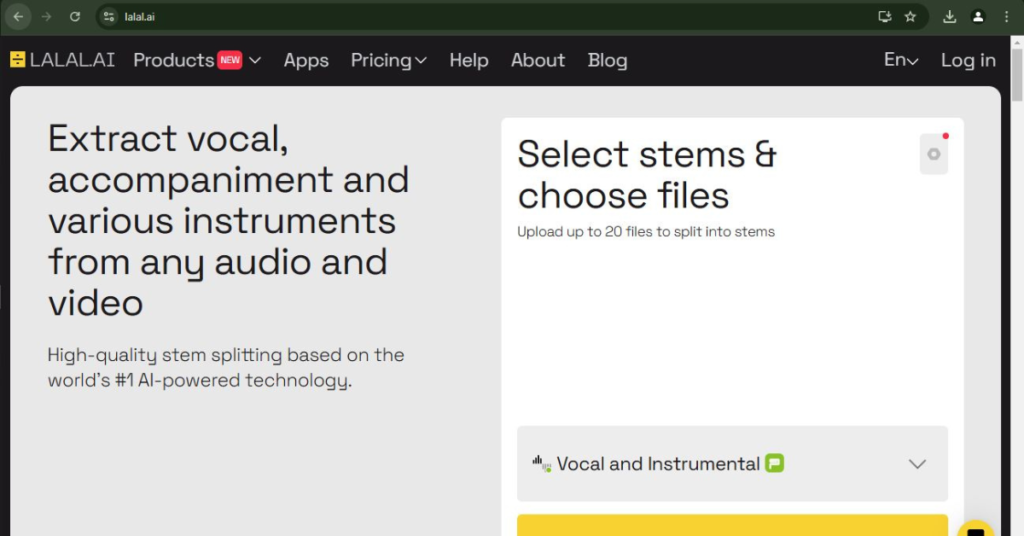Click the NEW badge next to Products
This screenshot has width=1024, height=536.
(230, 60)
